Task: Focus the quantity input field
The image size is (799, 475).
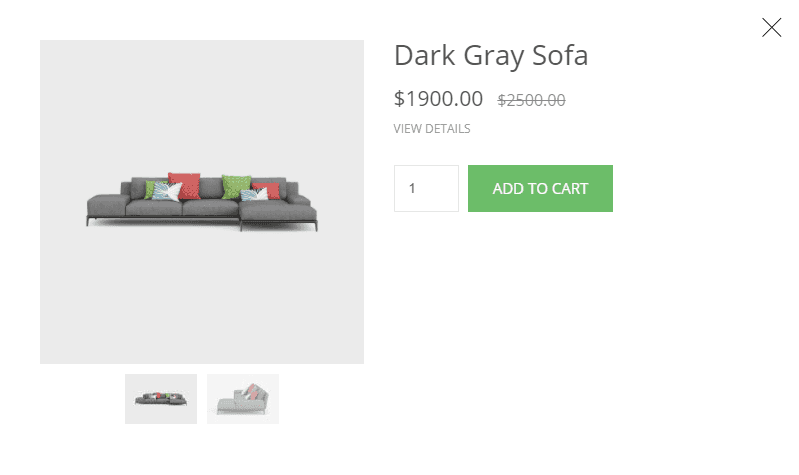Action: click(426, 188)
